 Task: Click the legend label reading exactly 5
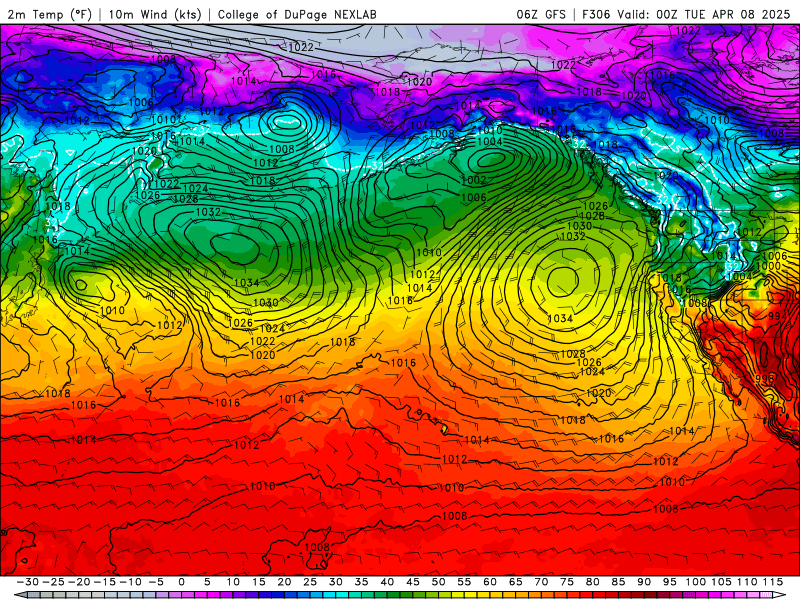[207, 582]
